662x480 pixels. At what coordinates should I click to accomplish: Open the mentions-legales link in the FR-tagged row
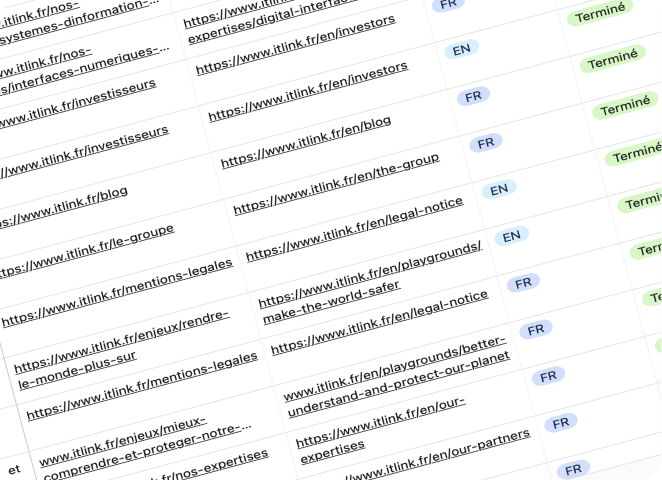(142, 386)
